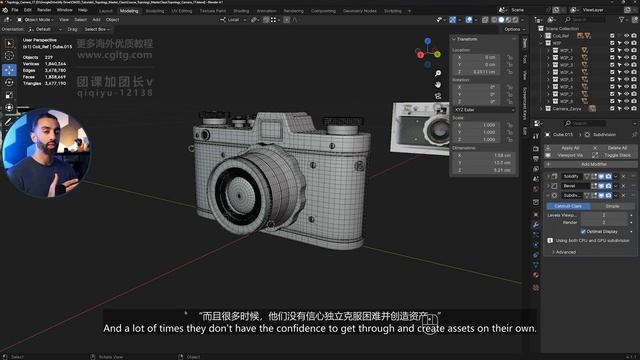Select Simple subdivision type
Viewport: 640px width, 360px height.
pos(612,206)
